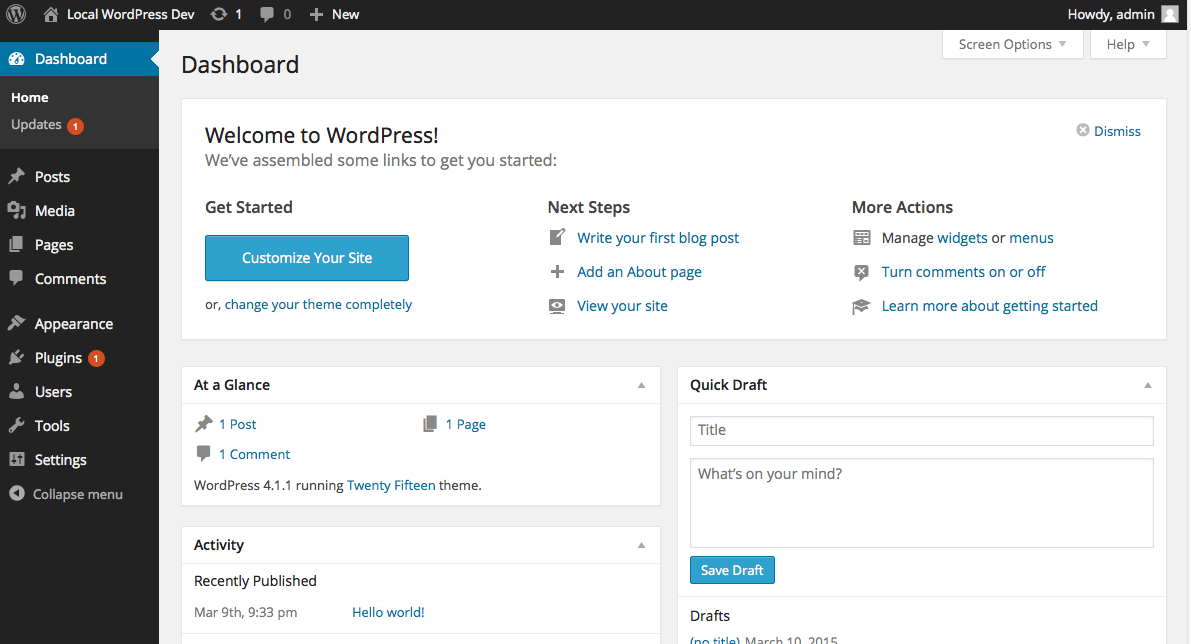Dismiss the Welcome to WordPress panel
This screenshot has height=644, width=1191.
point(1108,131)
